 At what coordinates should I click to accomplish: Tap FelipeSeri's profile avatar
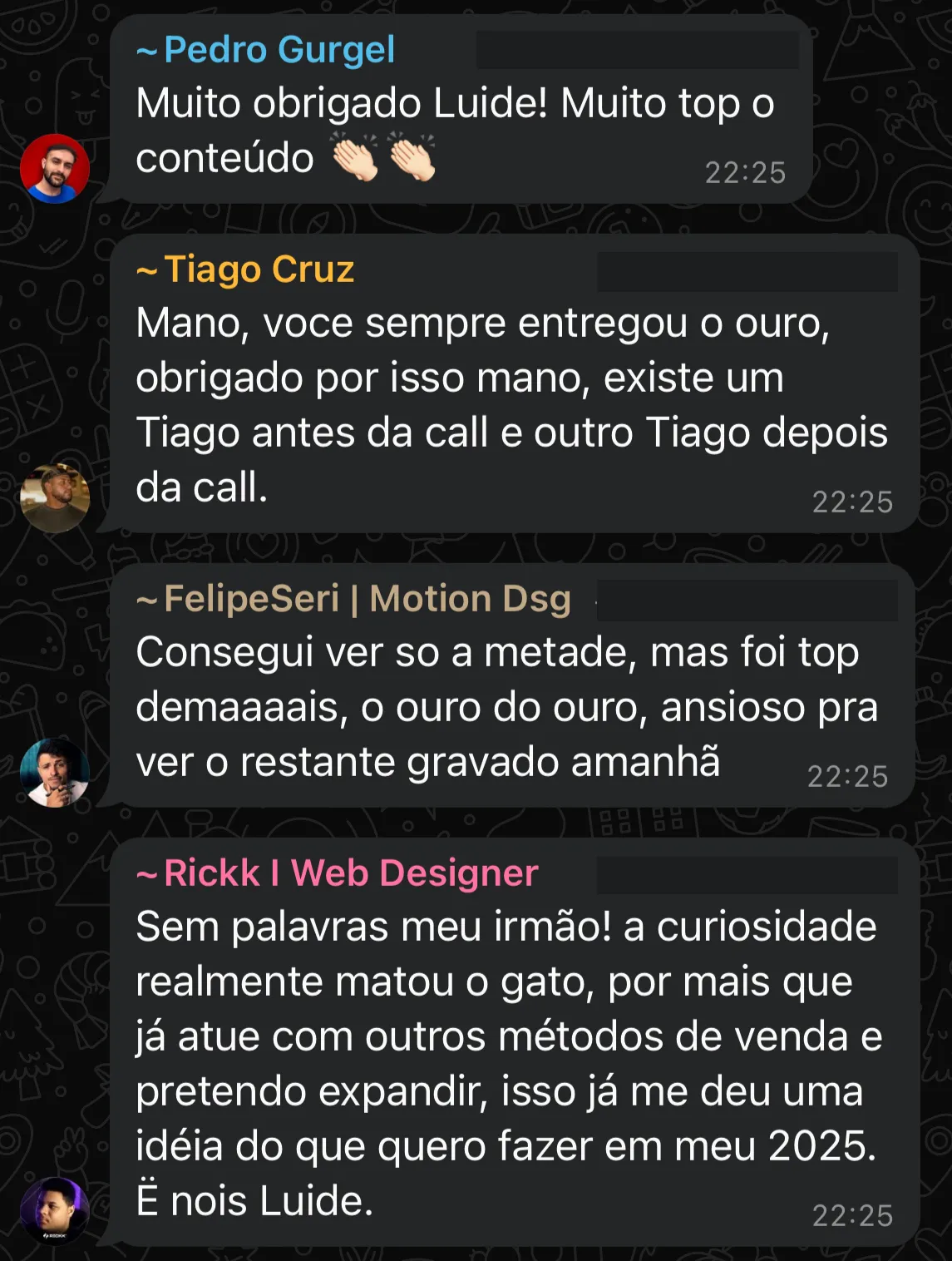point(55,773)
